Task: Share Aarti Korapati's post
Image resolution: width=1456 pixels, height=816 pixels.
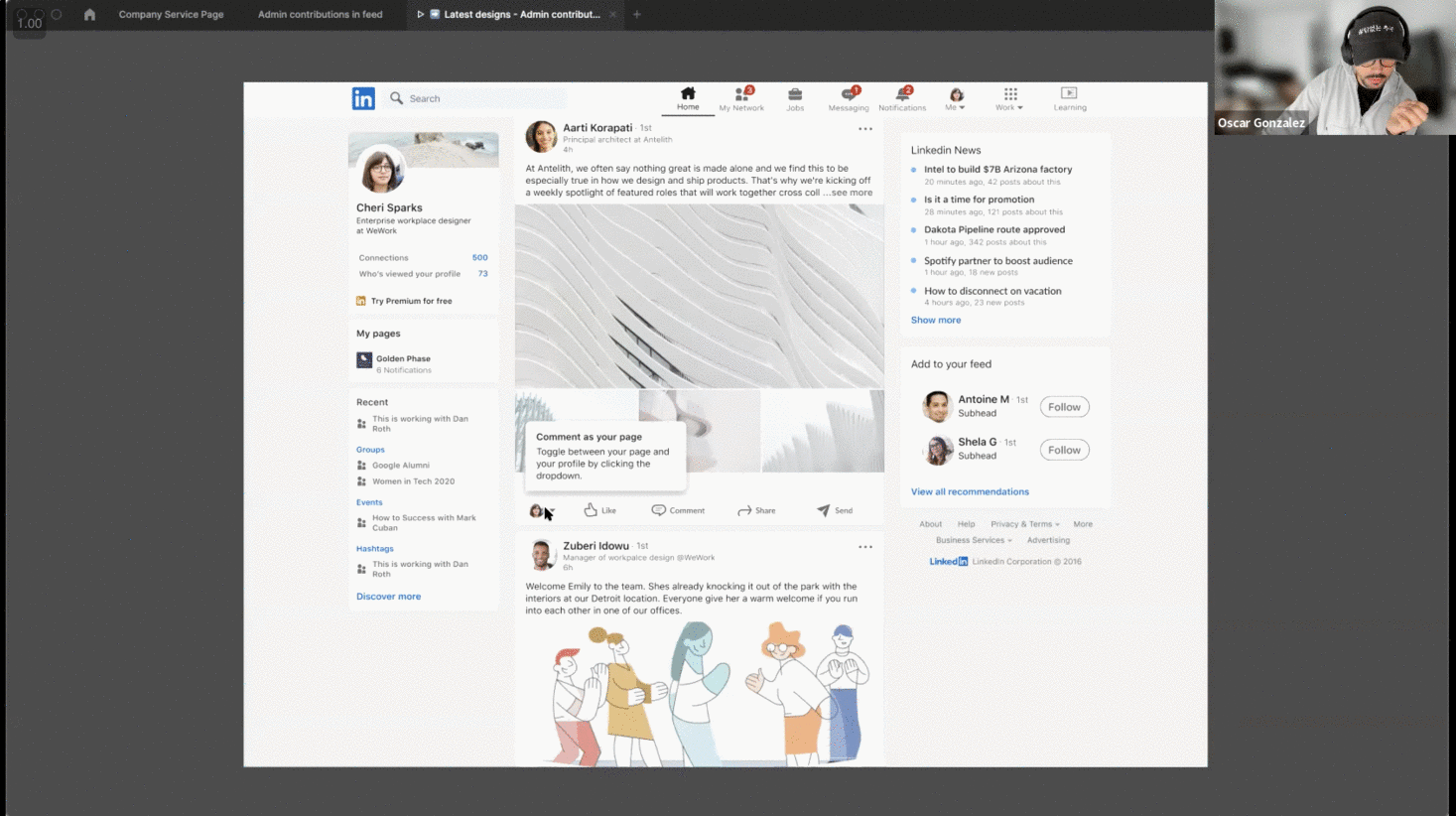Action: [x=756, y=510]
